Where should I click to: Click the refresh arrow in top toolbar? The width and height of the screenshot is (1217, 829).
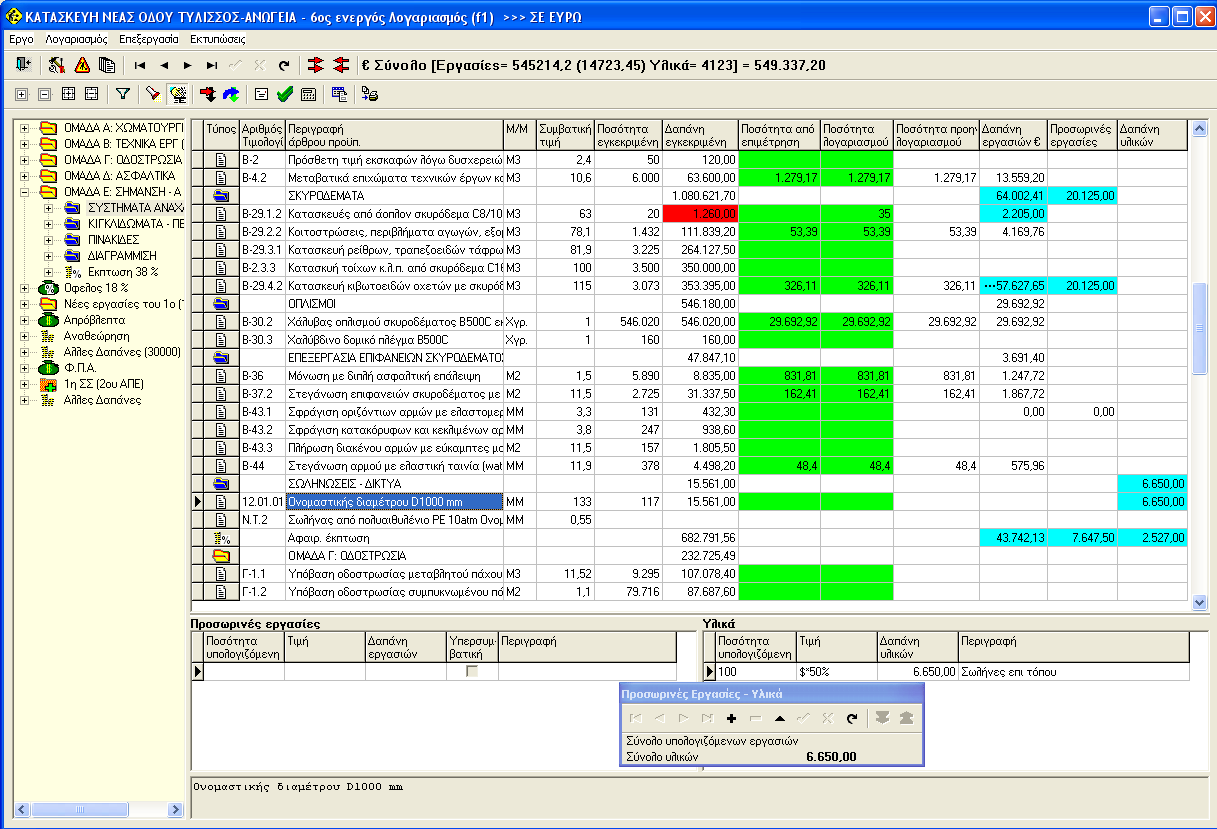(x=284, y=65)
